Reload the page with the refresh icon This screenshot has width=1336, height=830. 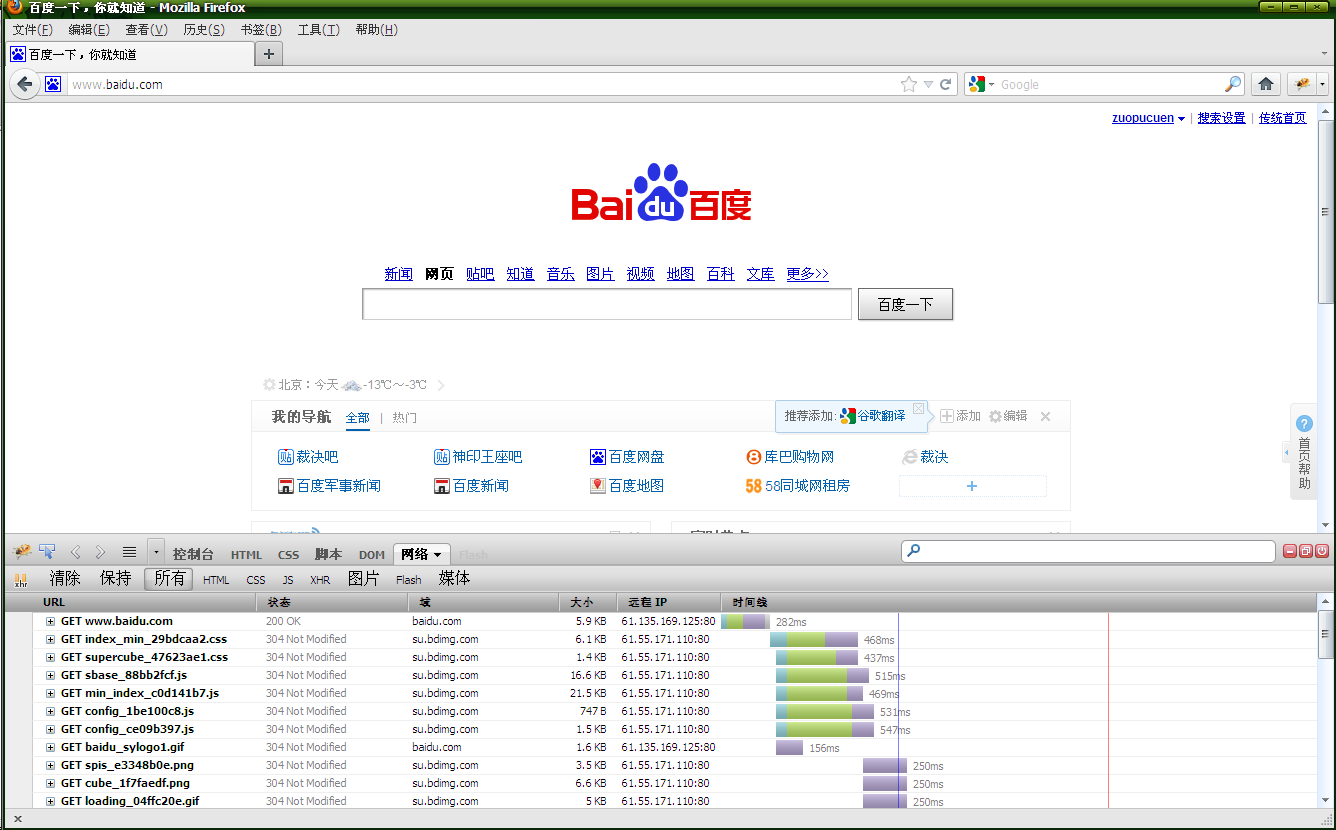tap(945, 84)
